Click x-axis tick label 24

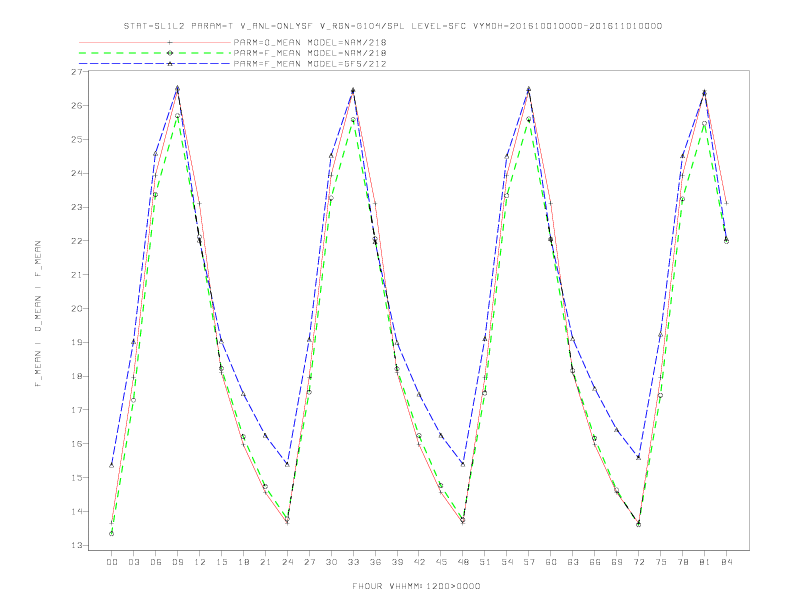287,562
